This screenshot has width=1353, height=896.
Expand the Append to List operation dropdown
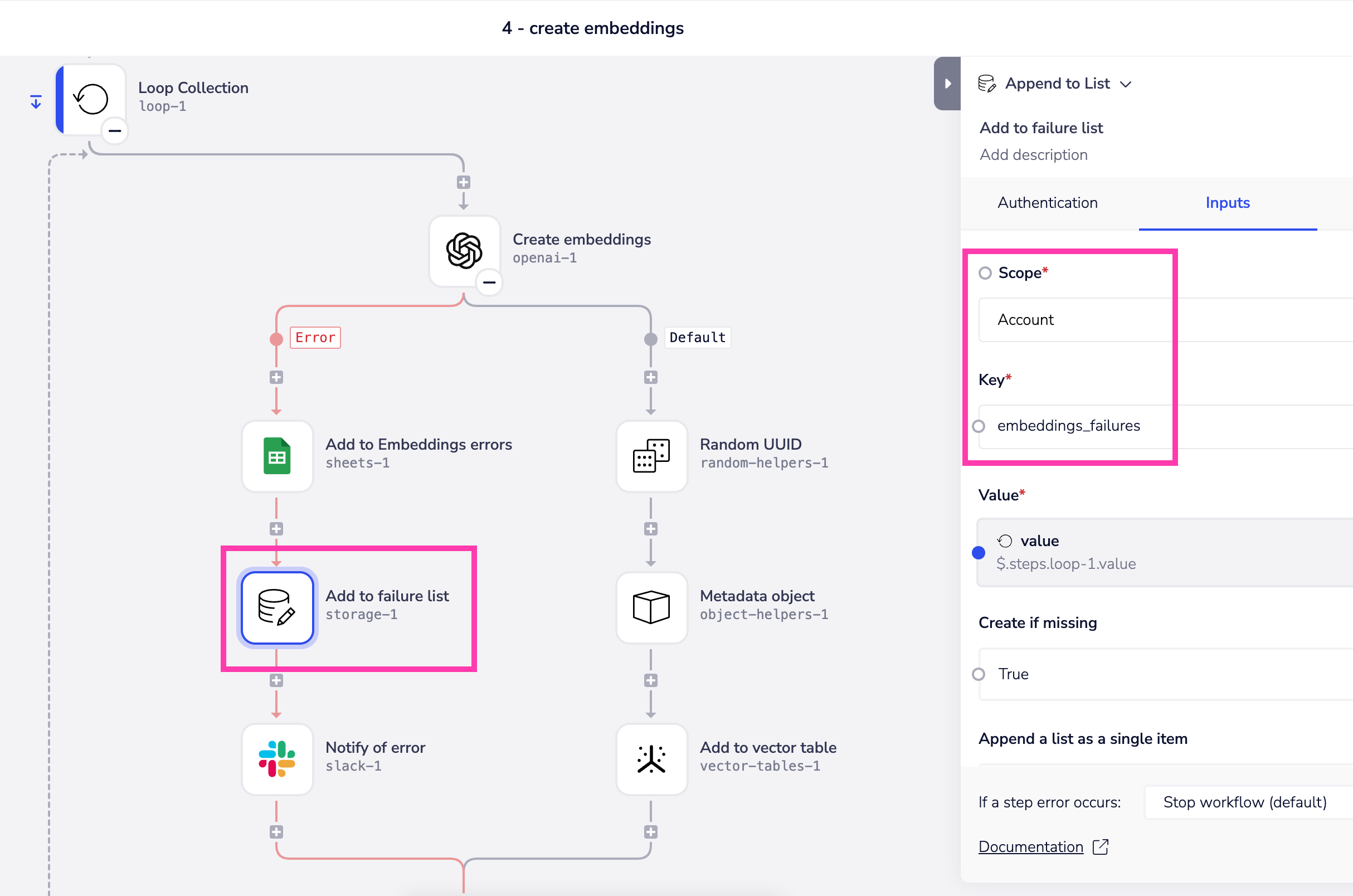tap(1125, 85)
